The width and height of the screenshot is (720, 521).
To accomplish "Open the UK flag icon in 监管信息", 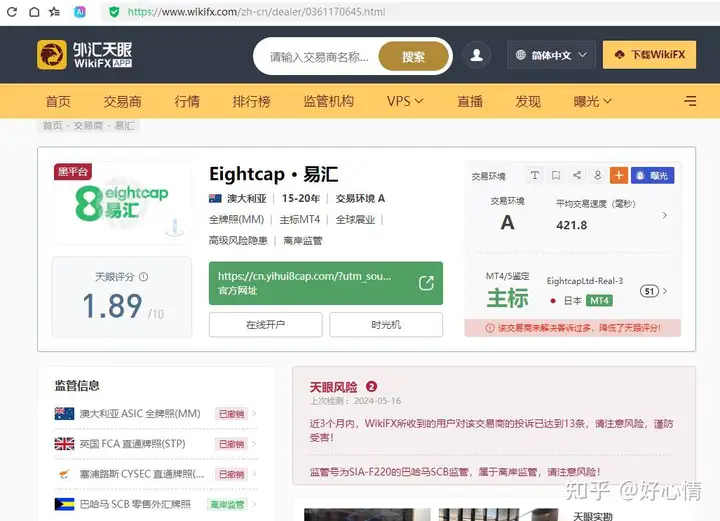I will tap(64, 444).
